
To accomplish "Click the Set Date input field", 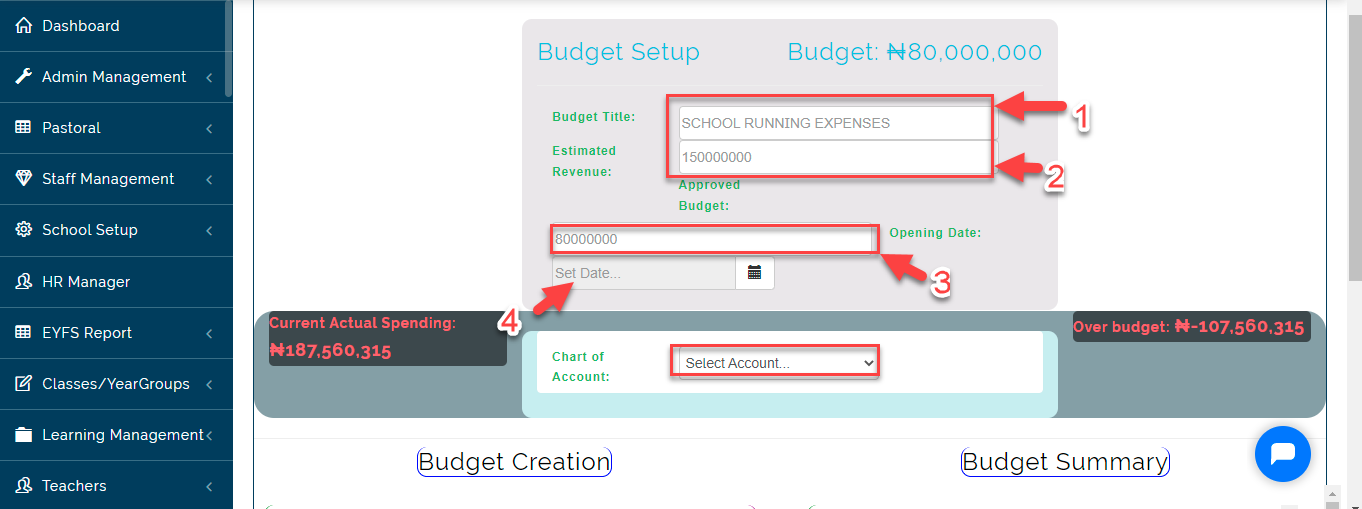I will (644, 273).
